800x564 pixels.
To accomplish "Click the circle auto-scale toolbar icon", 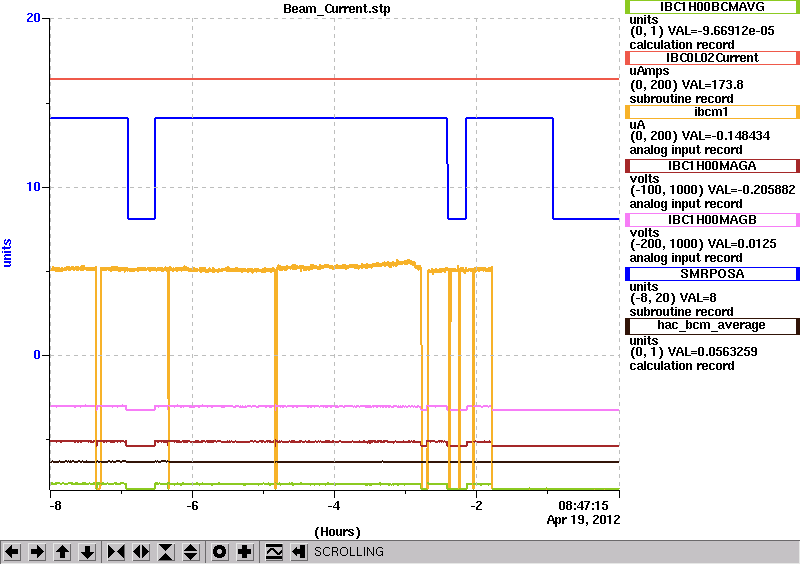I will (220, 552).
